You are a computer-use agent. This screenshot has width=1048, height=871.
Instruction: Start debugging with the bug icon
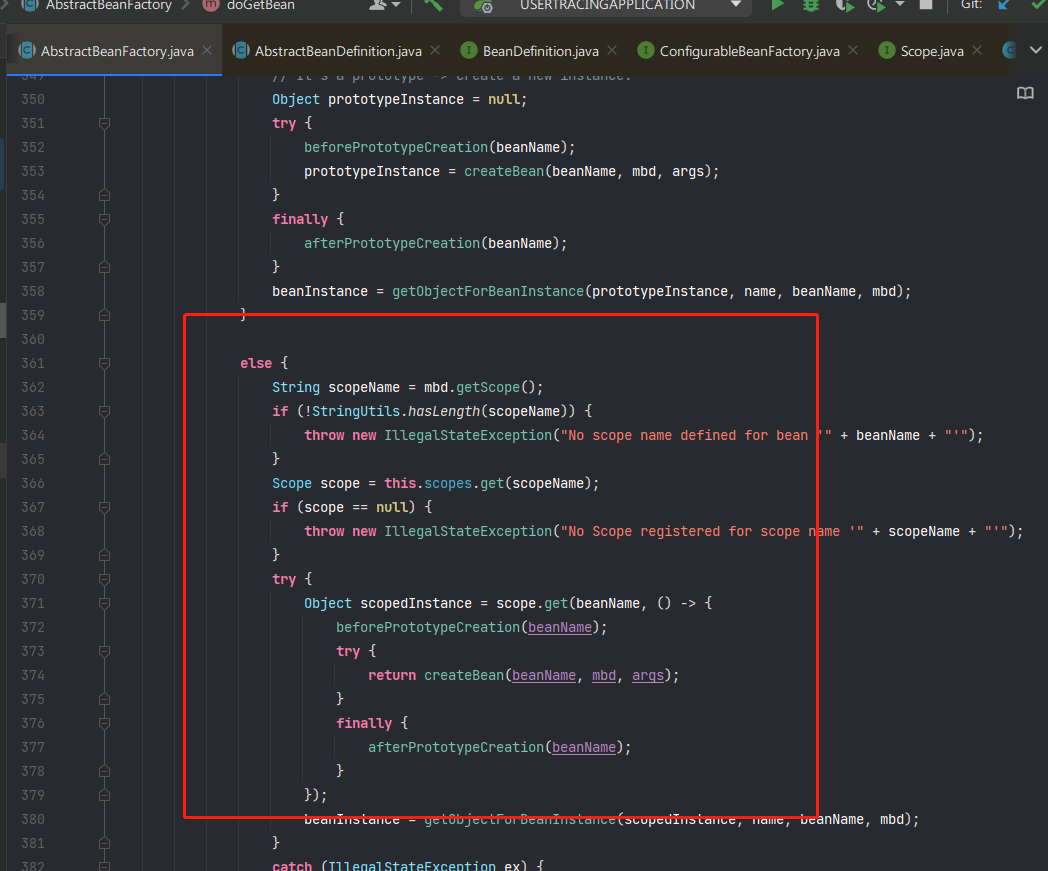(811, 5)
